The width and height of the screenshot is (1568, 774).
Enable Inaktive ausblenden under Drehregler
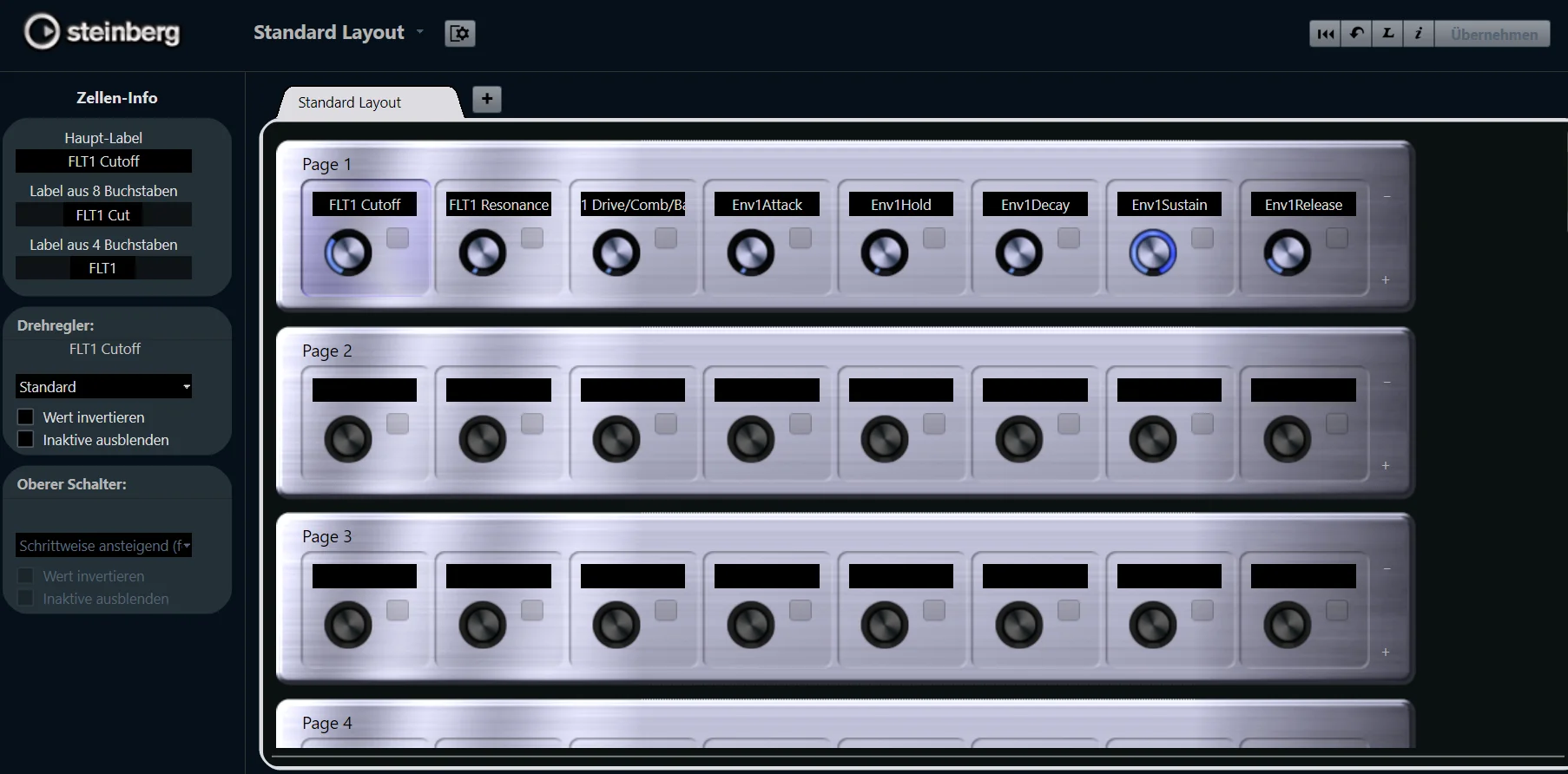tap(26, 440)
